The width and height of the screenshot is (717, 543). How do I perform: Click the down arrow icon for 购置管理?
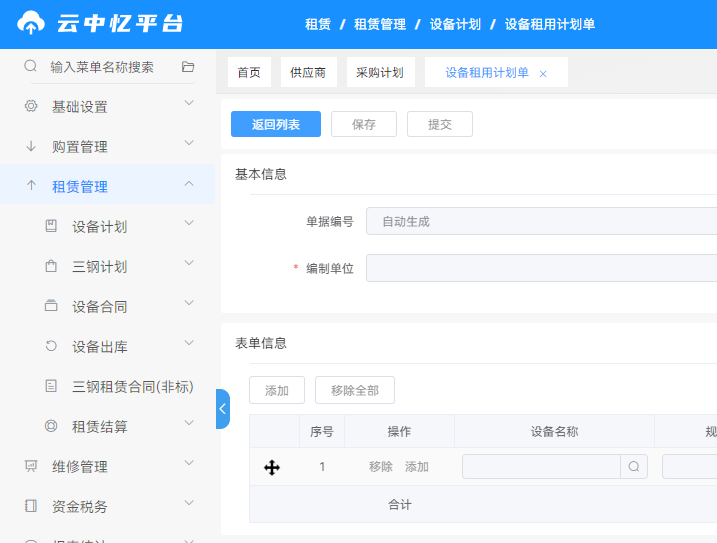[31, 146]
